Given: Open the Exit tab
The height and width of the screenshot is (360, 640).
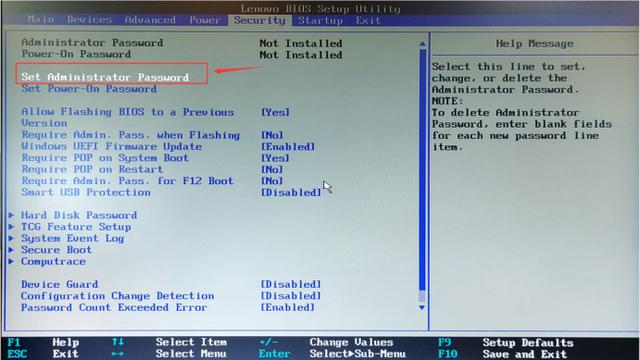Looking at the screenshot, I should tap(368, 20).
